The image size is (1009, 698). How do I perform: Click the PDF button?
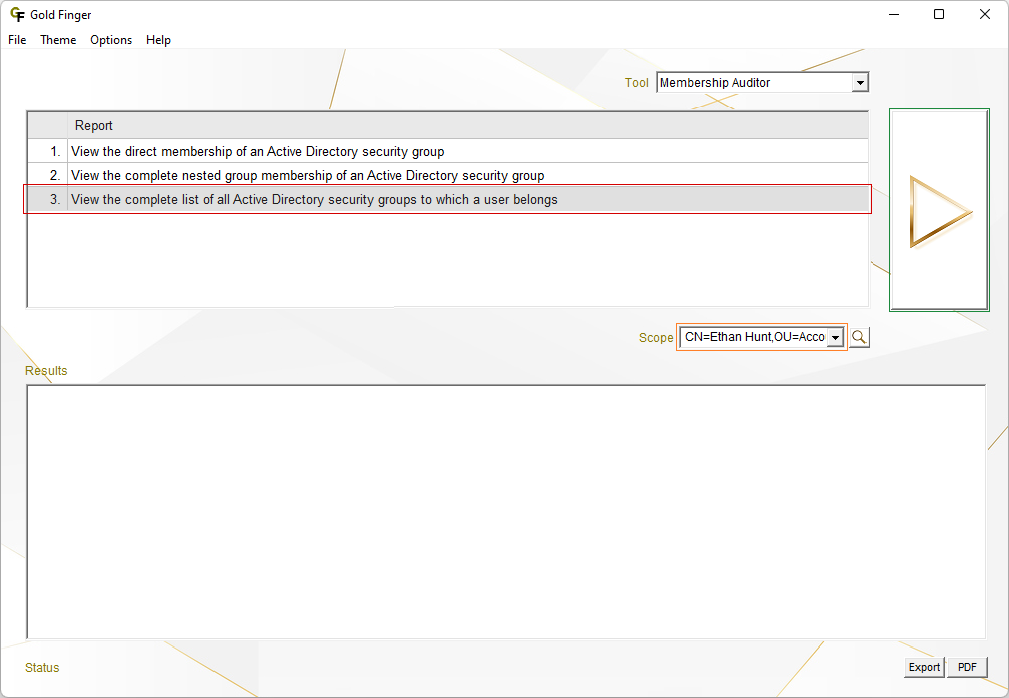967,667
